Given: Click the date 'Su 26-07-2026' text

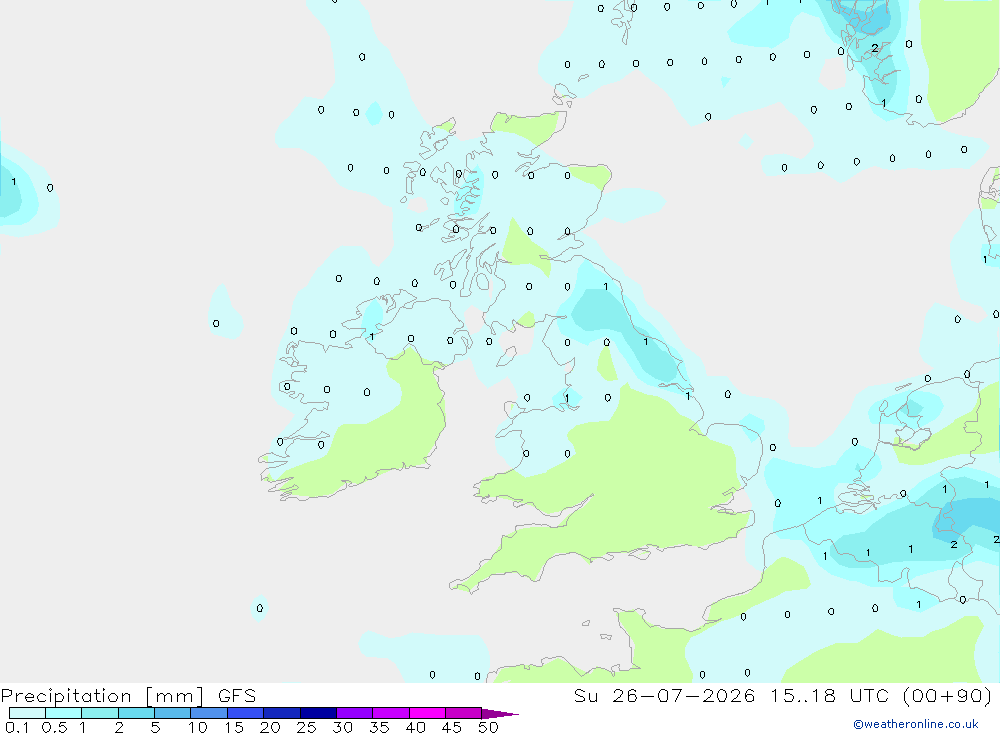Looking at the screenshot, I should coord(664,695).
